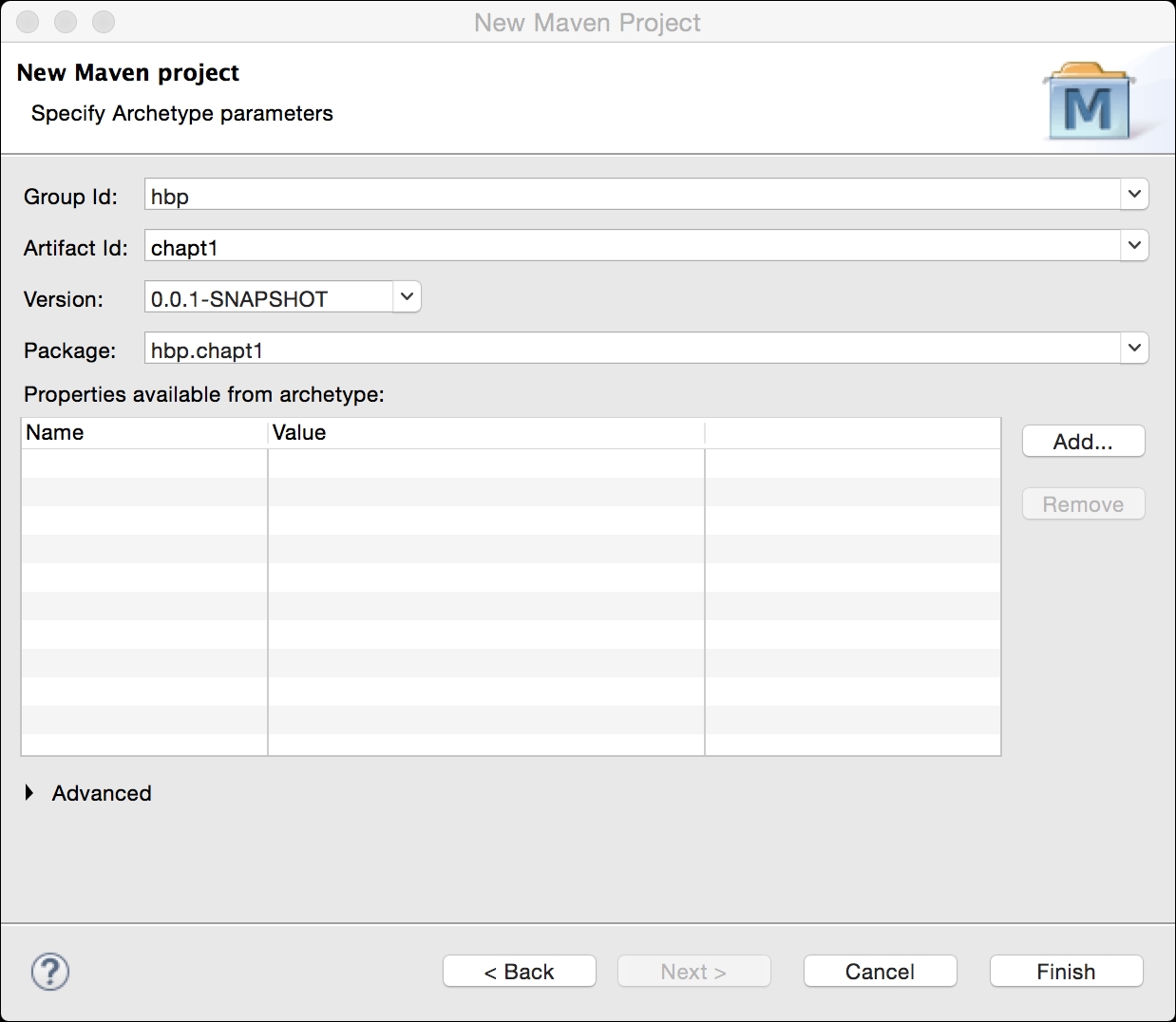Viewport: 1176px width, 1022px height.
Task: Cancel the New Maven Project wizard
Action: tap(881, 972)
